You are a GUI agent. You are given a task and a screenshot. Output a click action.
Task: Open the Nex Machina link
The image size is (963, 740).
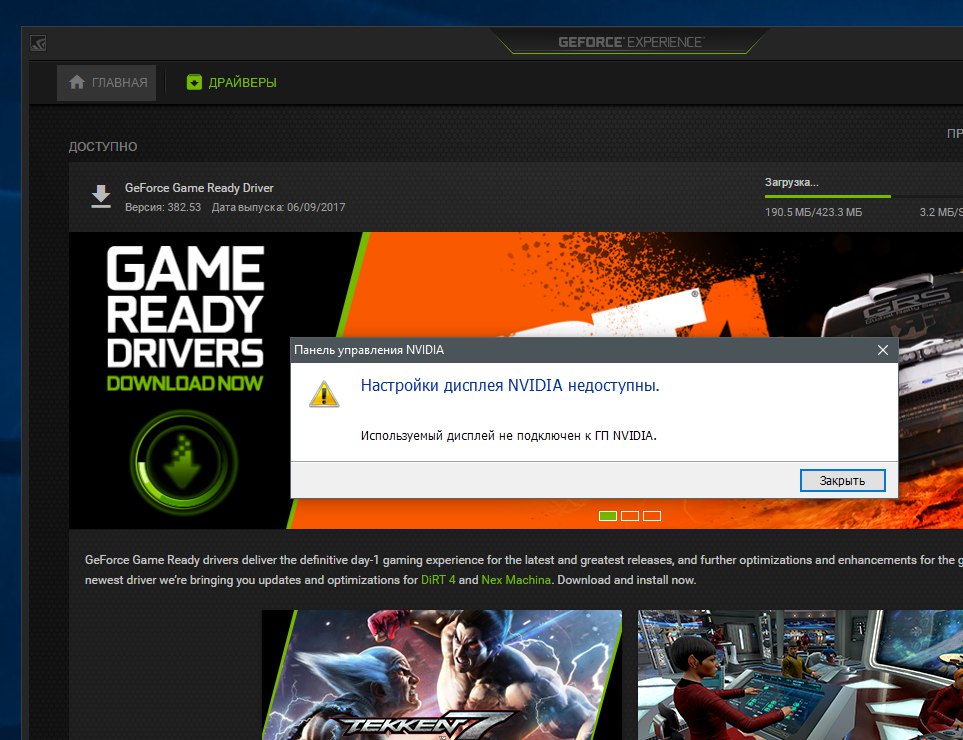(518, 580)
